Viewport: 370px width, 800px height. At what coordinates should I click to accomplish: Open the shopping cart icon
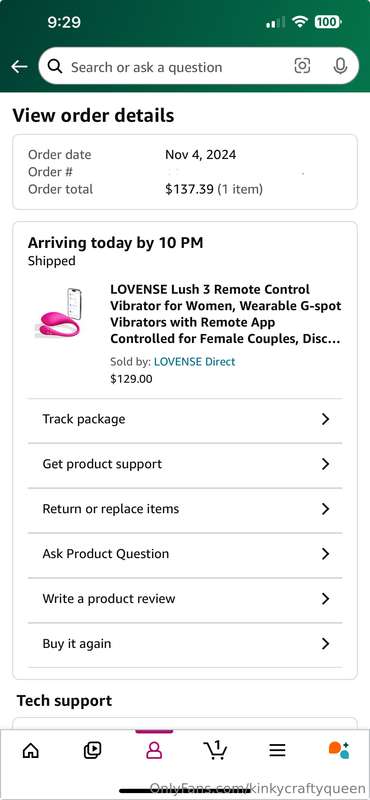point(215,749)
